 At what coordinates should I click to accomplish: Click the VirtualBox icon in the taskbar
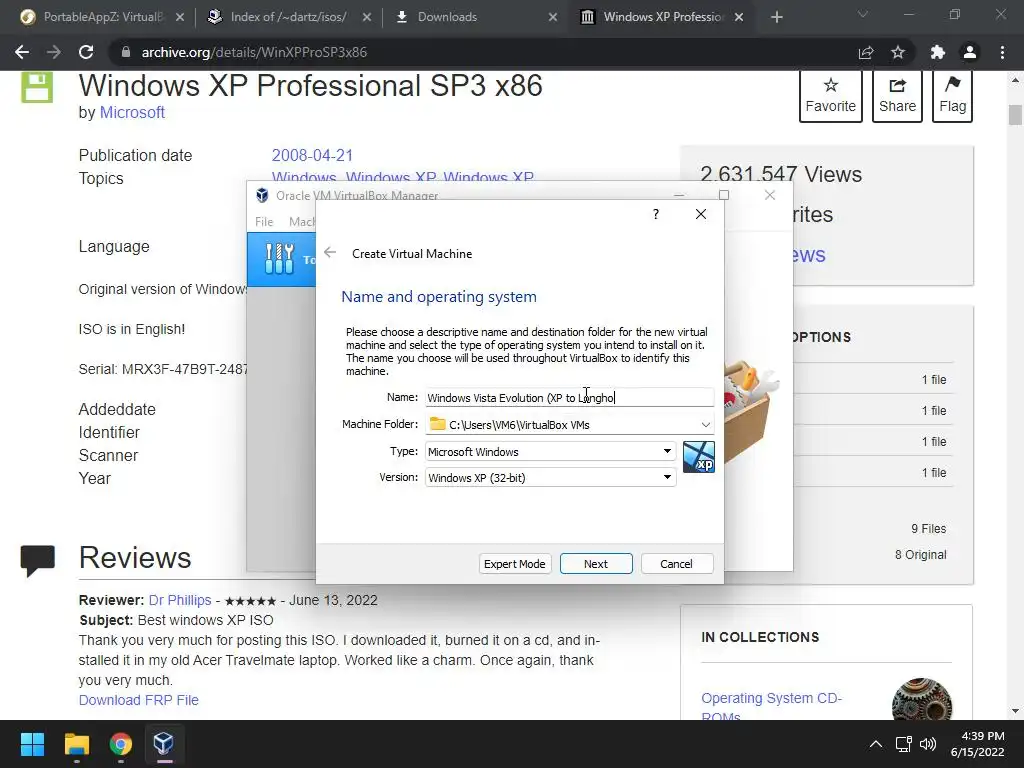163,744
